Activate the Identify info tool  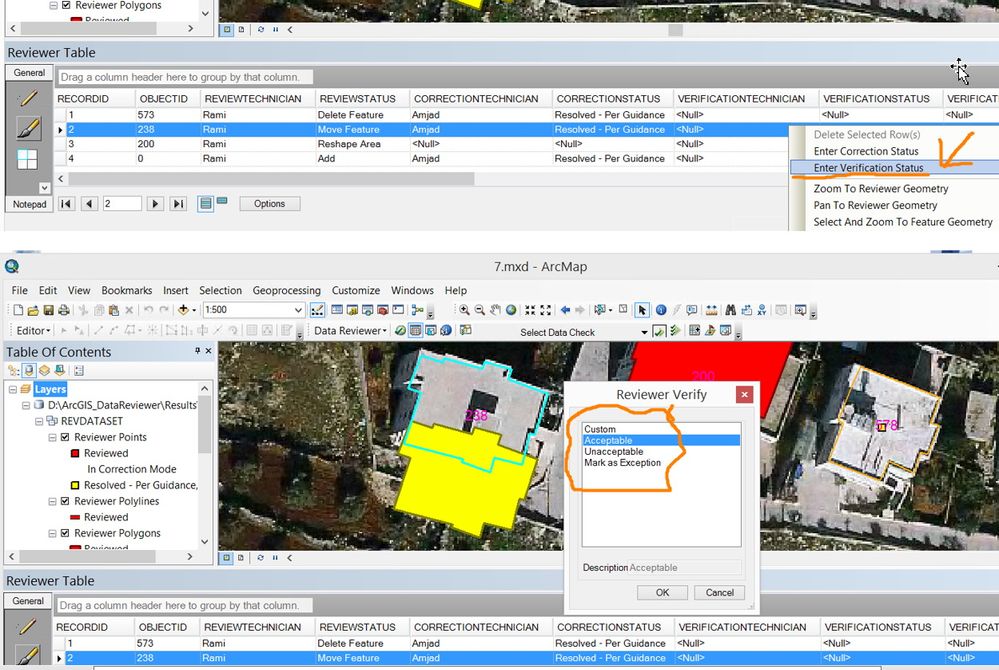(x=660, y=311)
